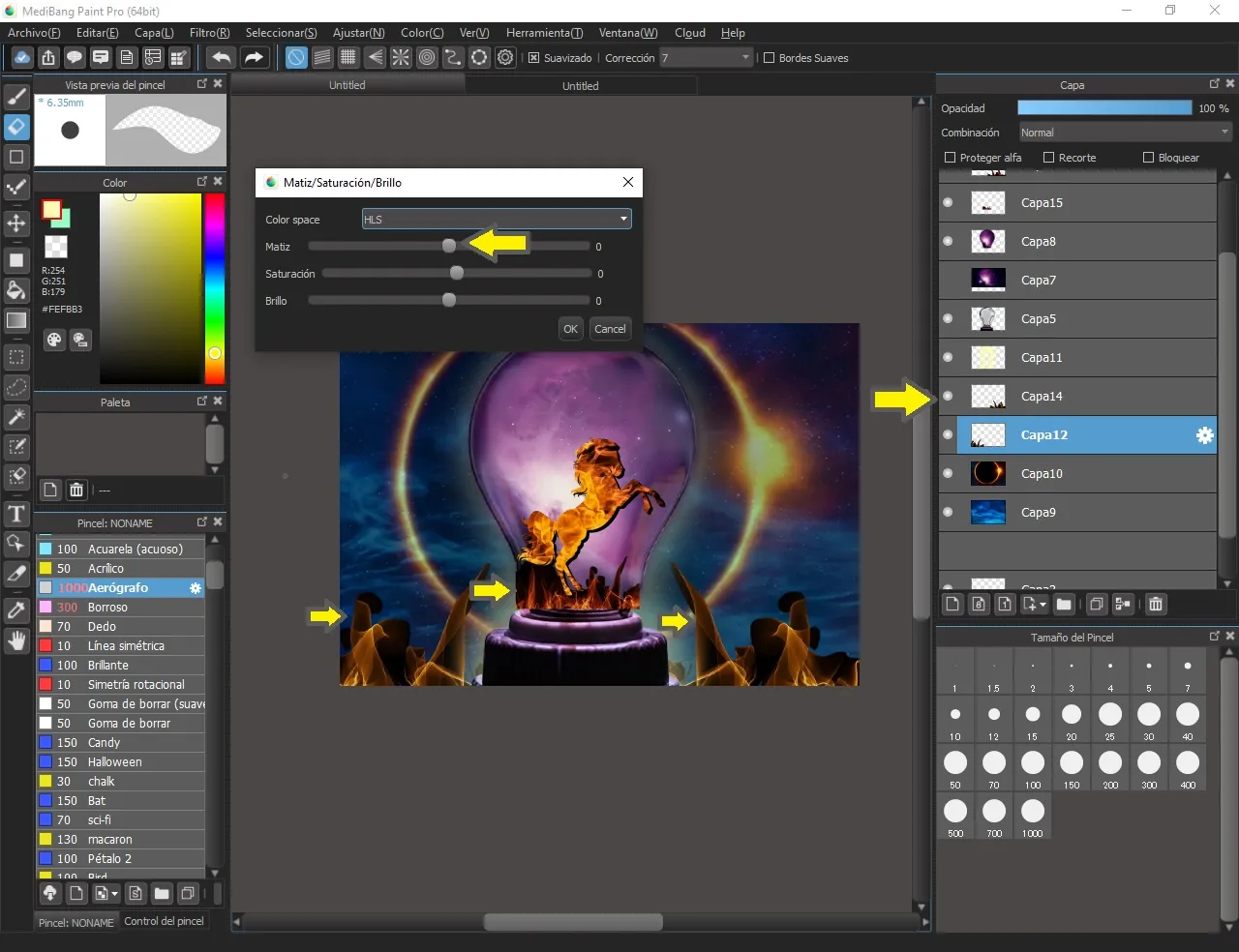This screenshot has width=1239, height=952.
Task: Toggle the Suavizado checkbox
Action: tap(533, 58)
